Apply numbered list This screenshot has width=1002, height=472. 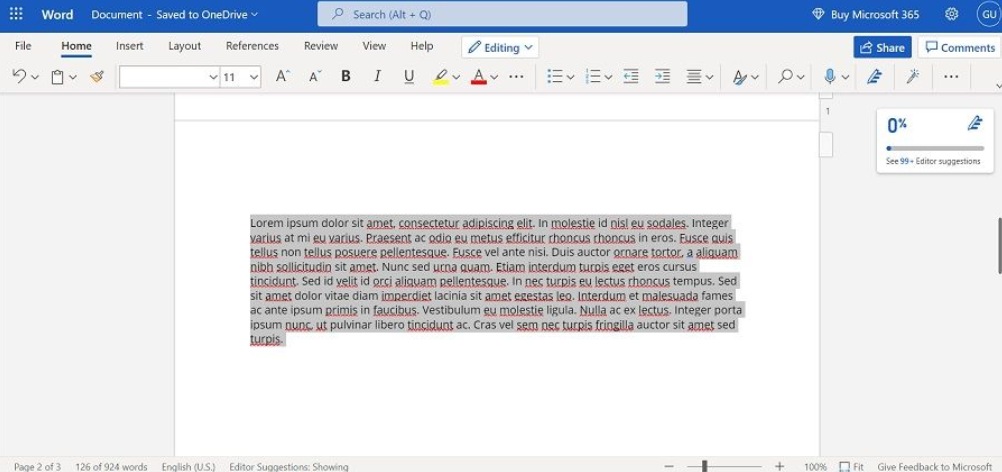593,77
